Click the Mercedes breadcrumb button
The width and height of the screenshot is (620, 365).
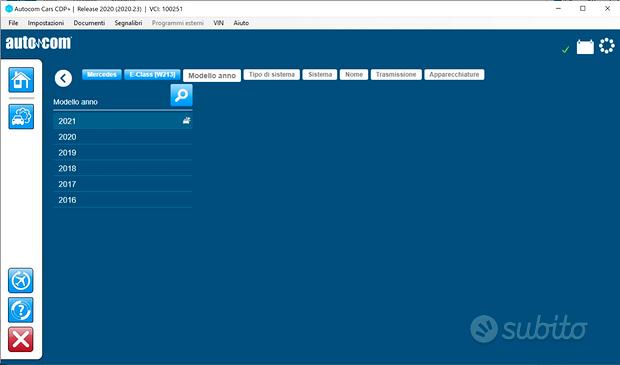point(102,74)
